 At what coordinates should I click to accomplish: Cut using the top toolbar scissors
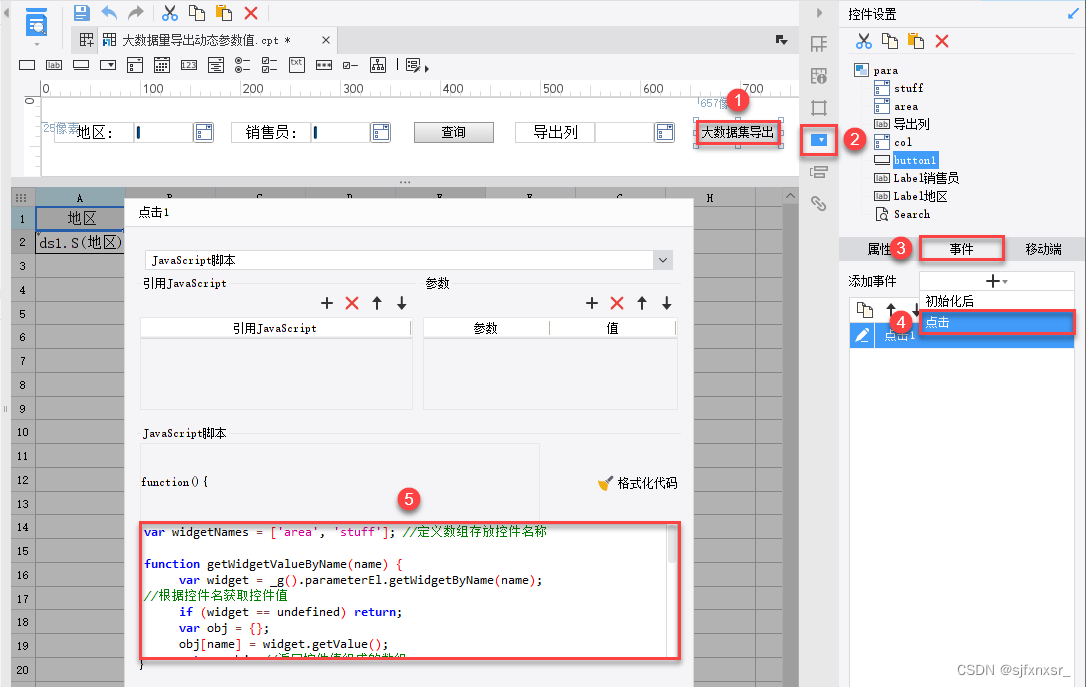(x=170, y=12)
